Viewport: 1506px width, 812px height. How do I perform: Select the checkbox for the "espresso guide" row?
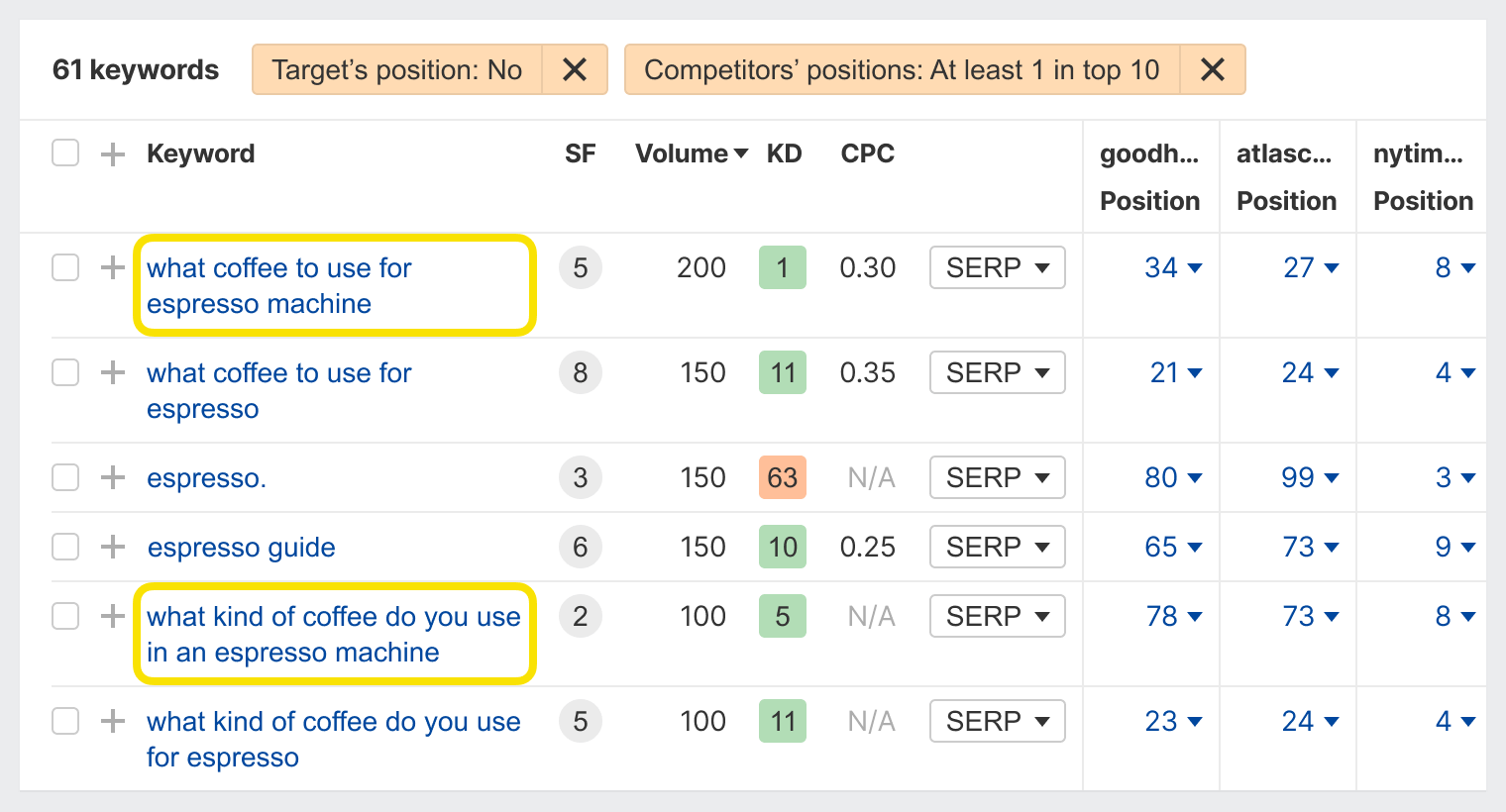[x=64, y=547]
